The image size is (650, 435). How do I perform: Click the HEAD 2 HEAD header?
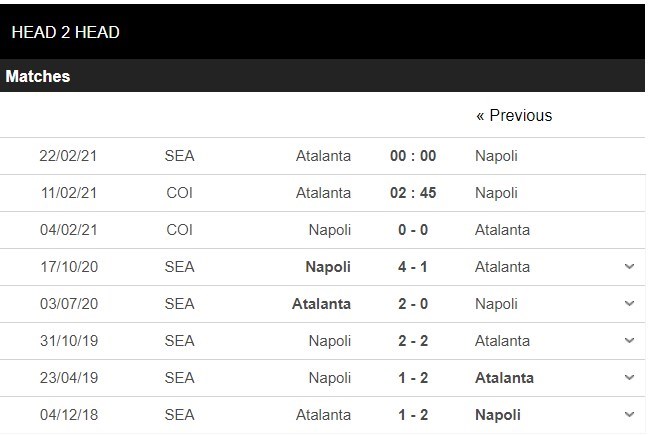point(66,32)
